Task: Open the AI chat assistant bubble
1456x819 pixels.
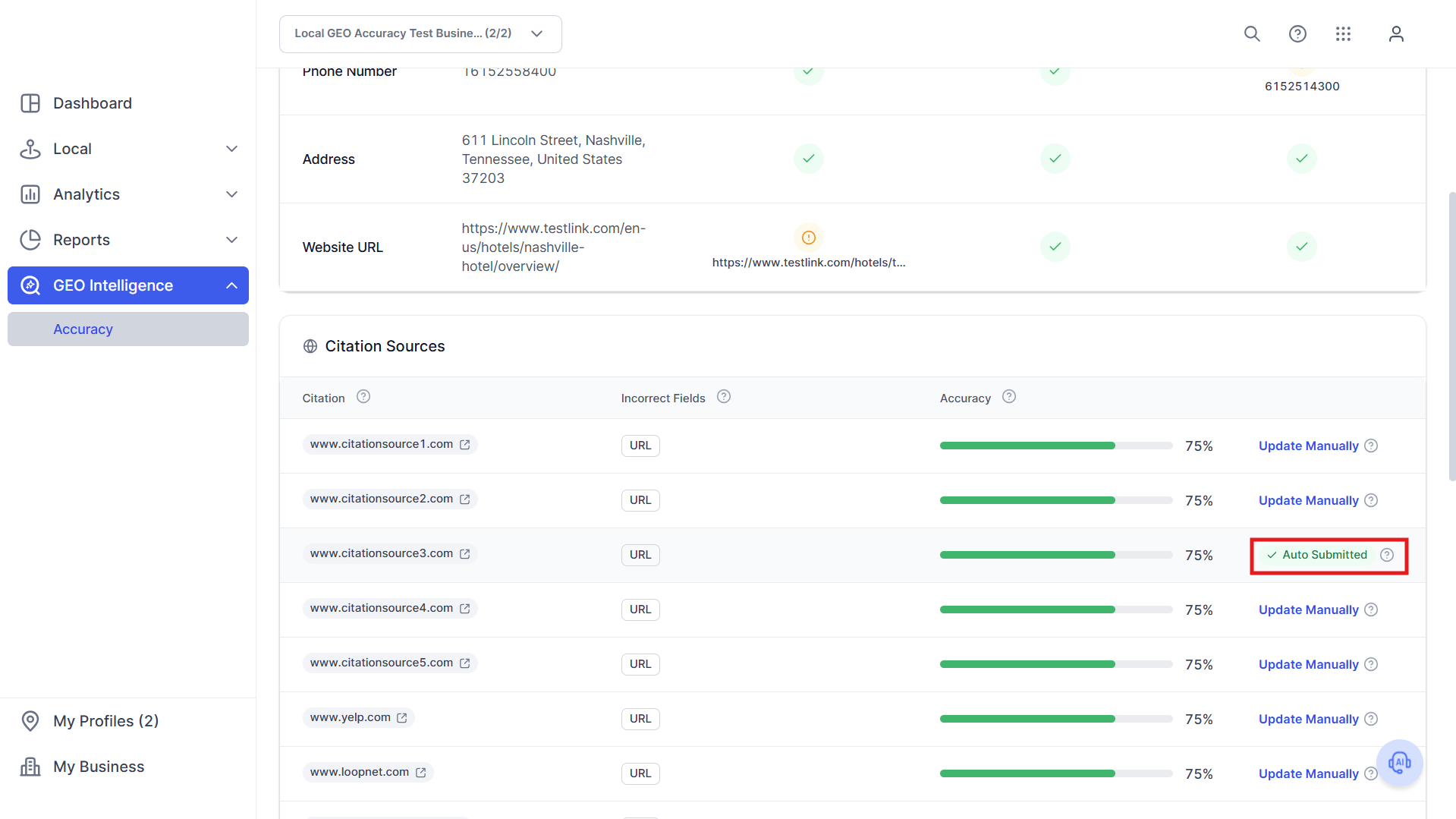Action: (1399, 762)
